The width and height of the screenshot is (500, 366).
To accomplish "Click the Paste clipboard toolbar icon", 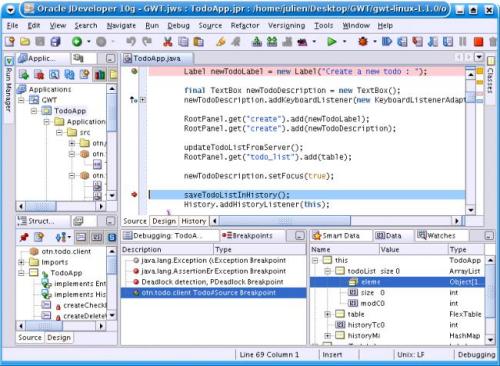I will click(x=199, y=42).
